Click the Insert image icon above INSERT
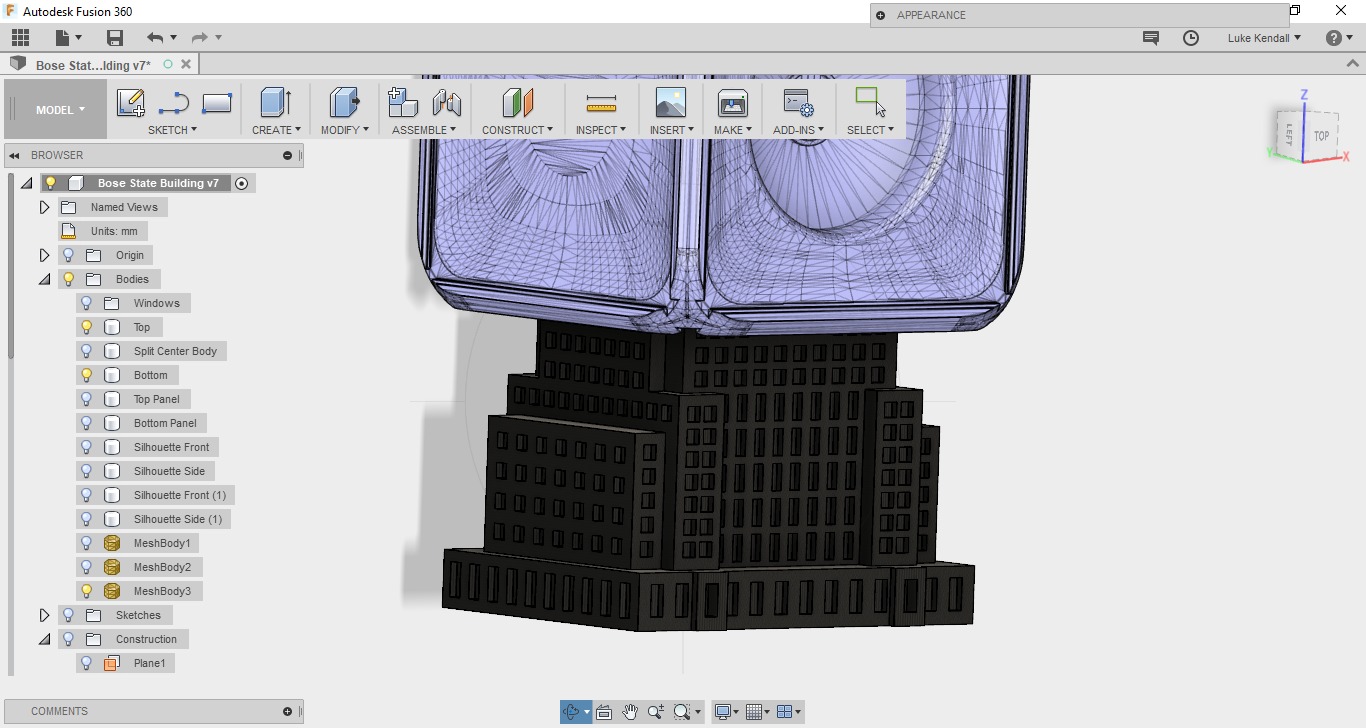The width and height of the screenshot is (1366, 728). (x=670, y=103)
